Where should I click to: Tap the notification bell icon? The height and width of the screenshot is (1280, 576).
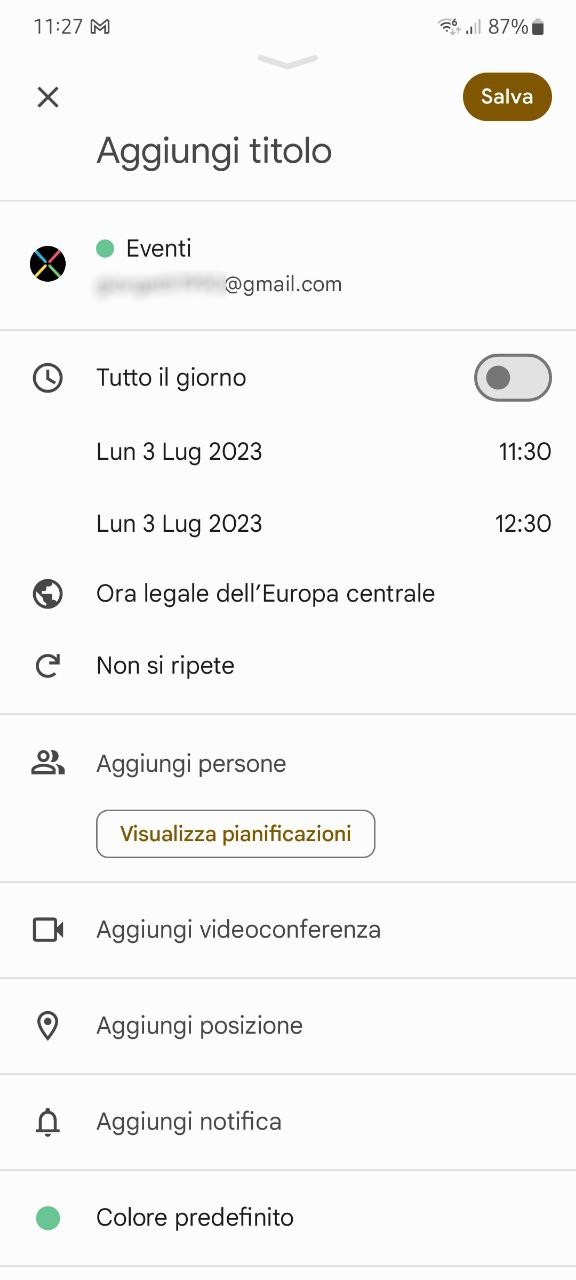tap(48, 1122)
